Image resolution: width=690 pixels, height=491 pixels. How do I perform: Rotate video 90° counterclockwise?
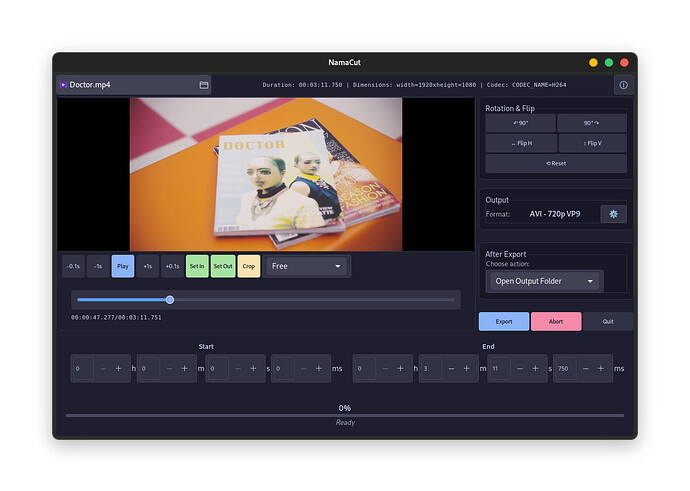(x=520, y=123)
